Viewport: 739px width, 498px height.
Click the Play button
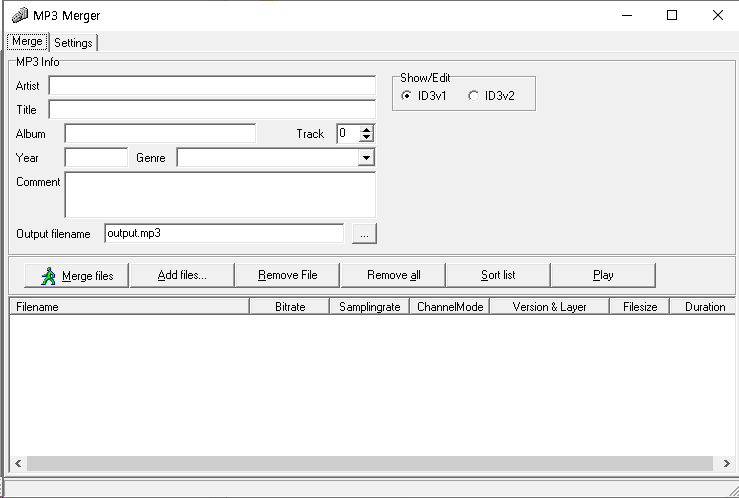pyautogui.click(x=603, y=276)
